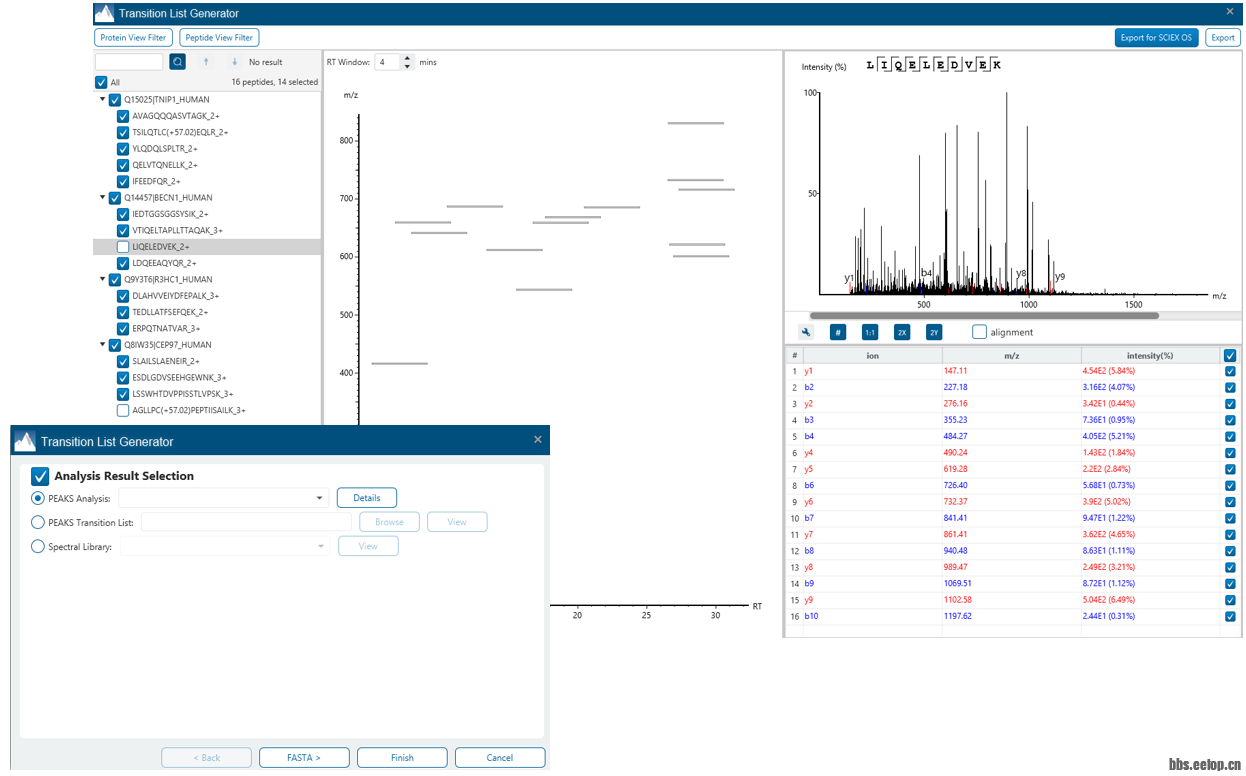
Task: Open the PEAKS Analysis dropdown
Action: 320,498
